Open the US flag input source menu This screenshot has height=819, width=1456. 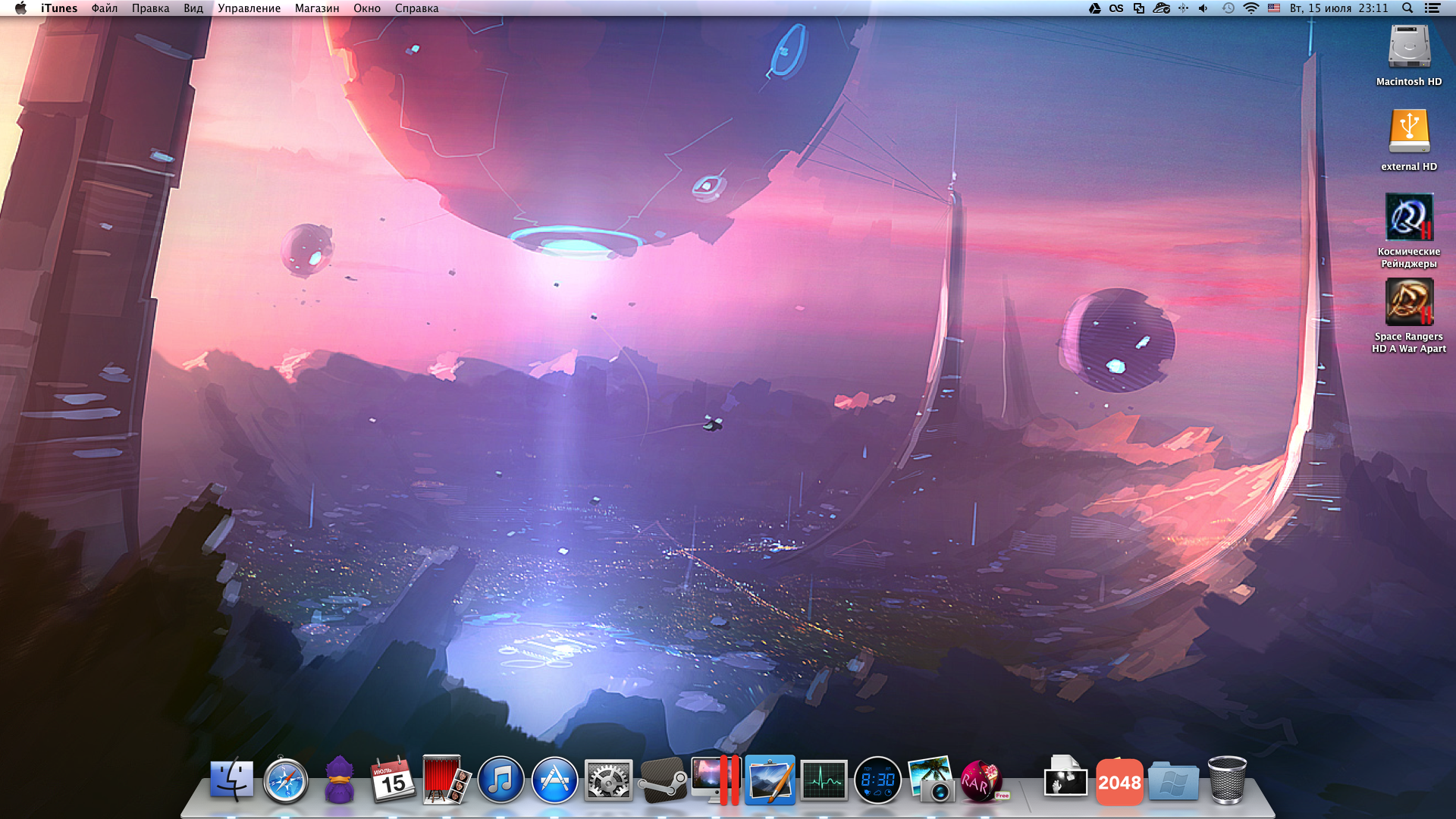(x=1274, y=8)
